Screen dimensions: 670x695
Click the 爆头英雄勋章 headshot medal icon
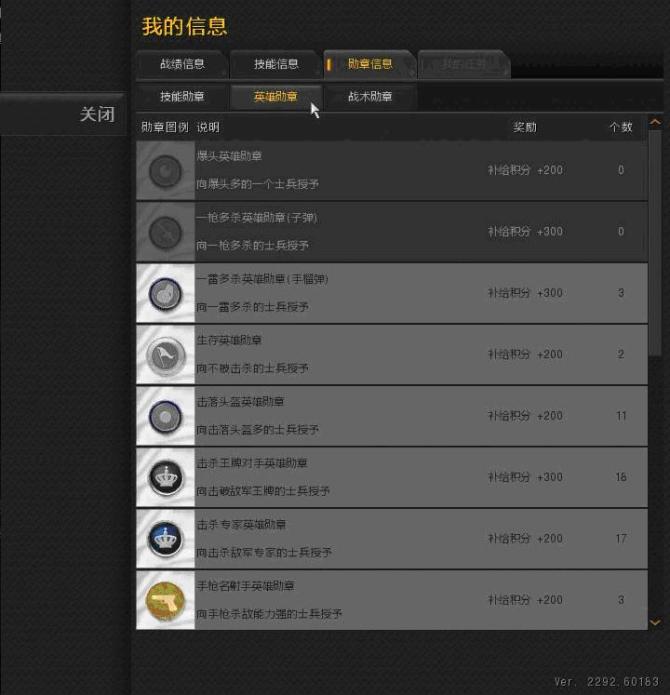[165, 171]
